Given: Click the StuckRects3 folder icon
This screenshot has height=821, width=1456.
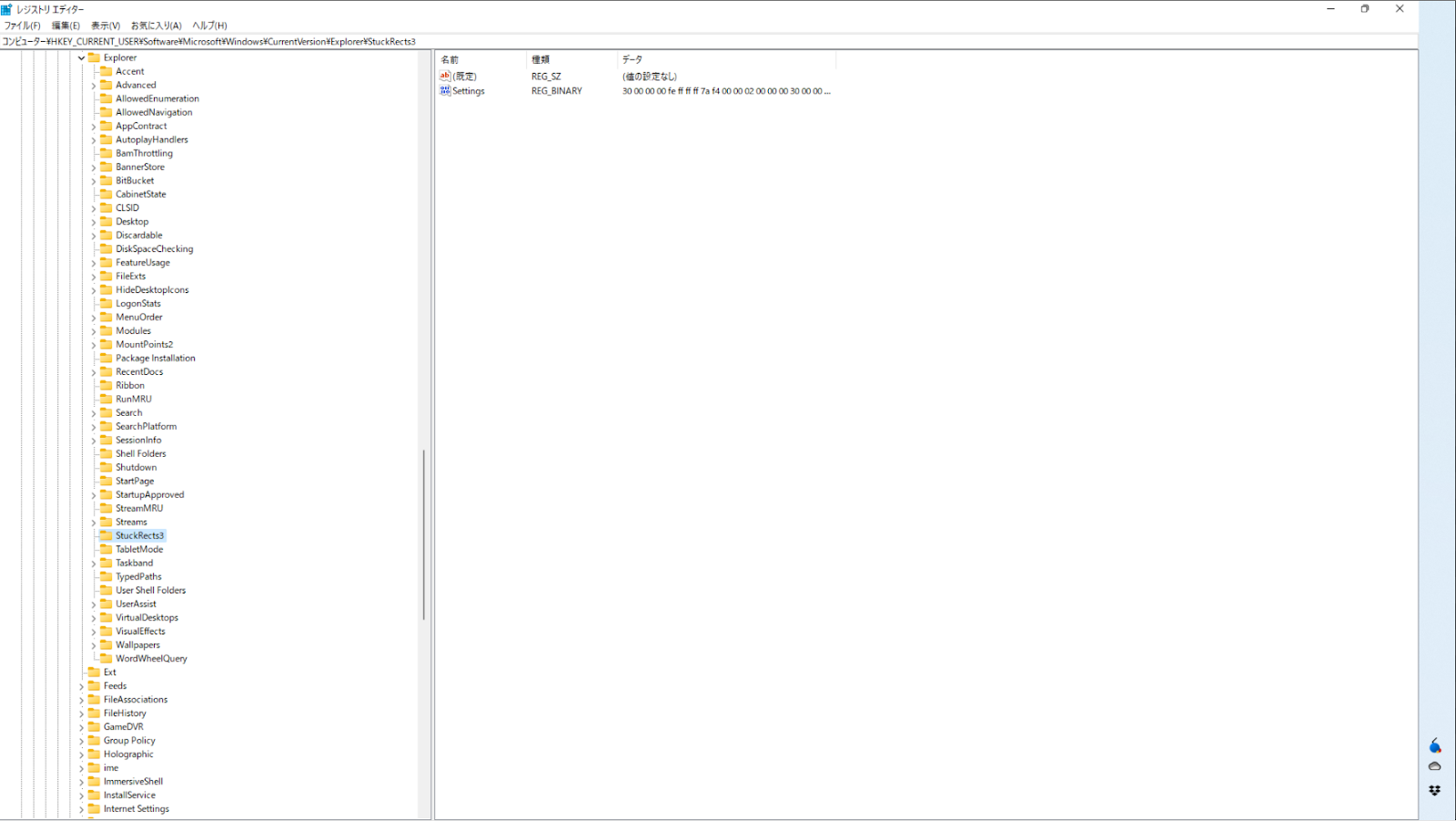Looking at the screenshot, I should tap(106, 535).
